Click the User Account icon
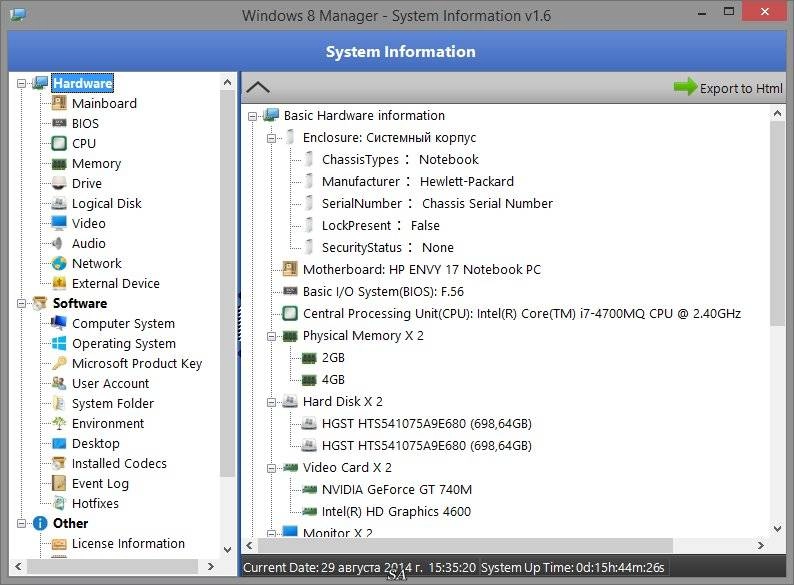Viewport: 794px width, 585px height. point(59,383)
